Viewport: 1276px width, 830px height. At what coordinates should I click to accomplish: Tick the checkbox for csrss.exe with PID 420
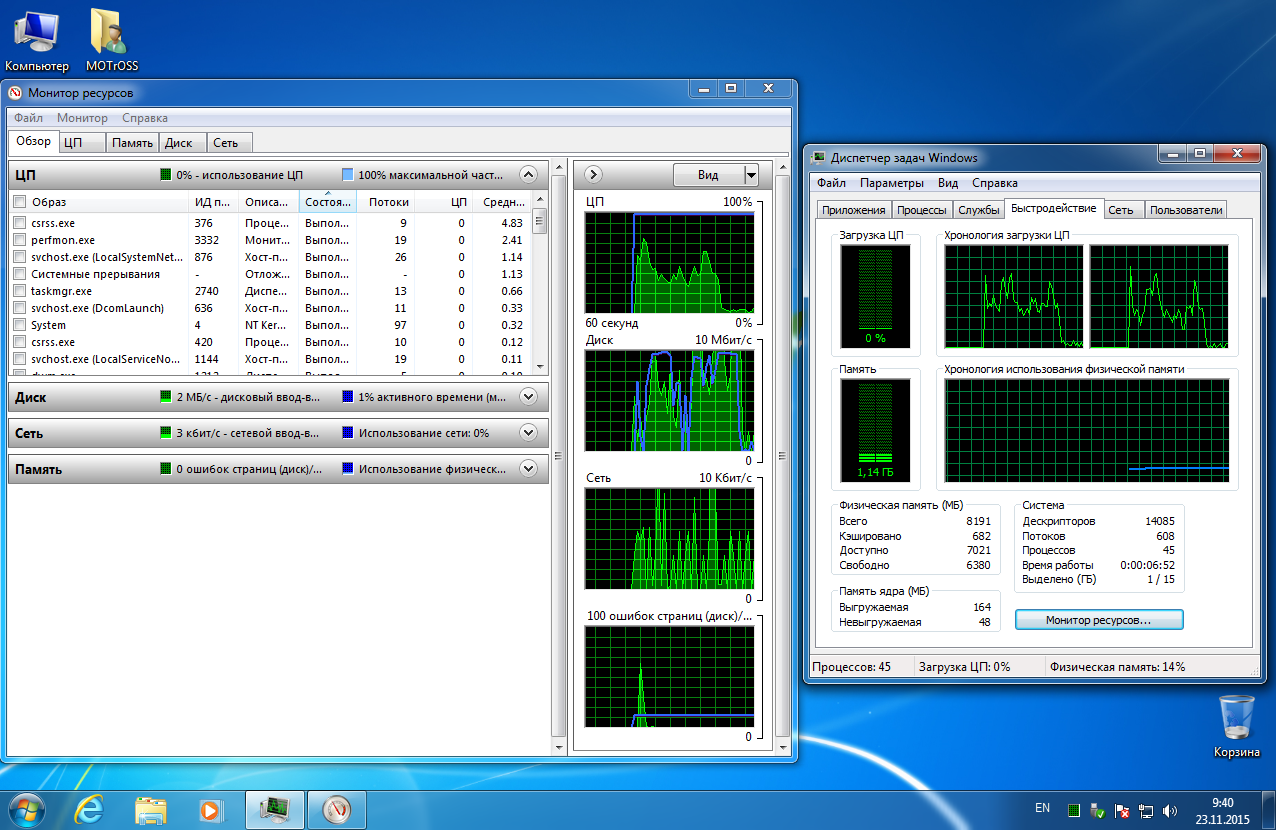tap(19, 342)
